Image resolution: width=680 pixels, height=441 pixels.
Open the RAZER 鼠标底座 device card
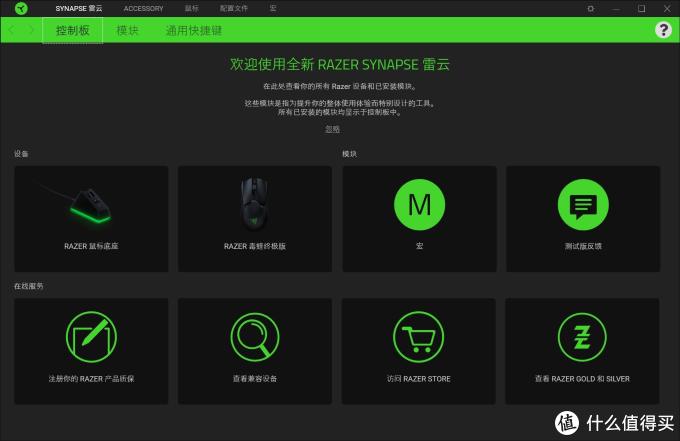[x=91, y=219]
